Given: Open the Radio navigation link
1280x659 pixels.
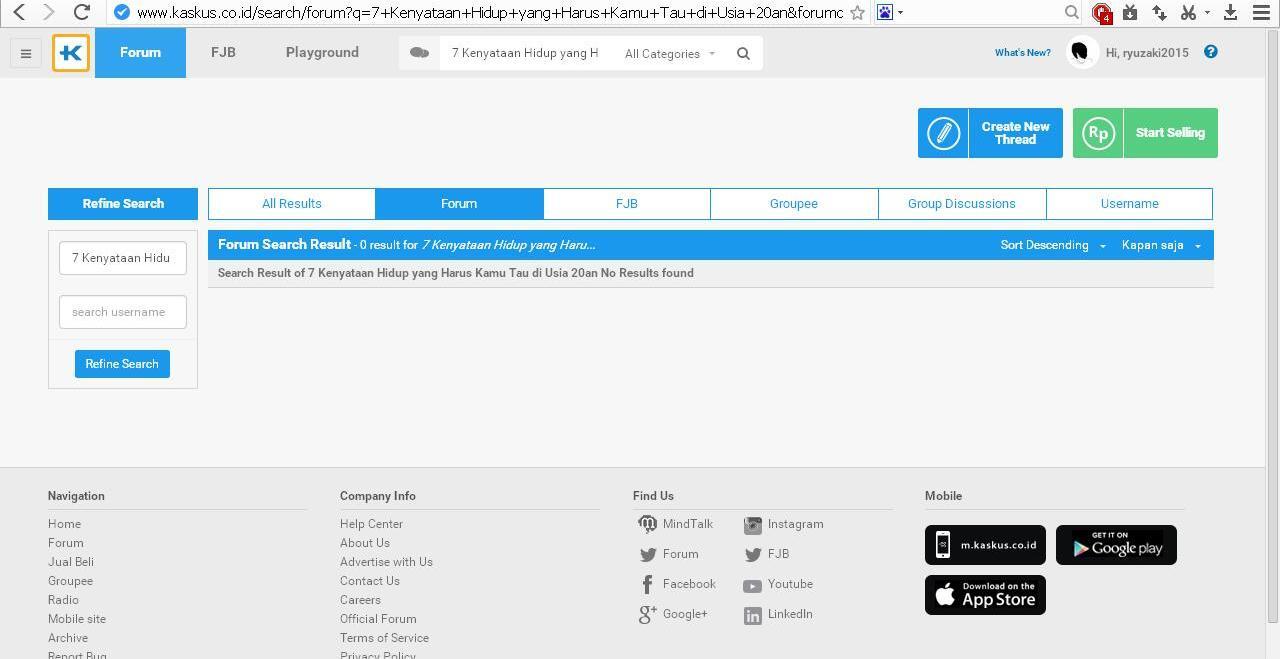Looking at the screenshot, I should click(63, 600).
